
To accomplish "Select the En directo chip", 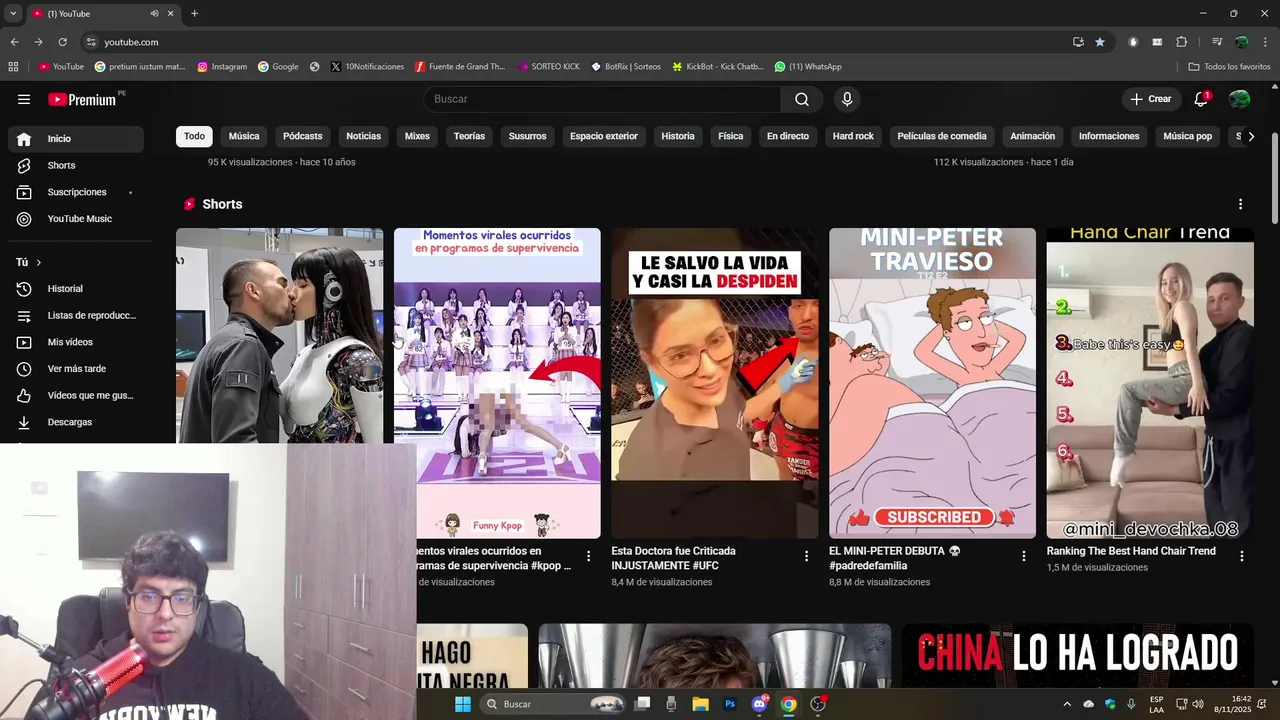I will click(x=788, y=136).
